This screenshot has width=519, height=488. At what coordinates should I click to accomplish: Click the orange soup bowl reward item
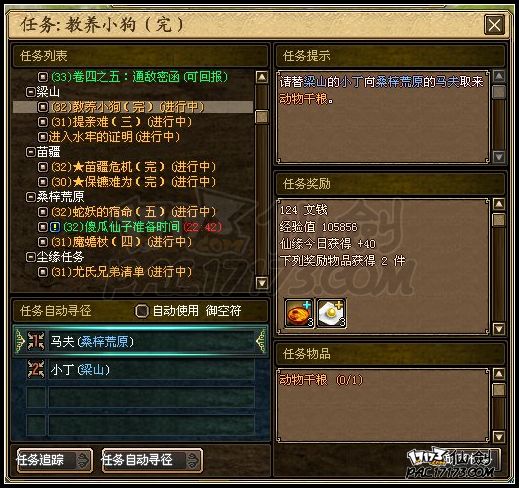coord(299,313)
